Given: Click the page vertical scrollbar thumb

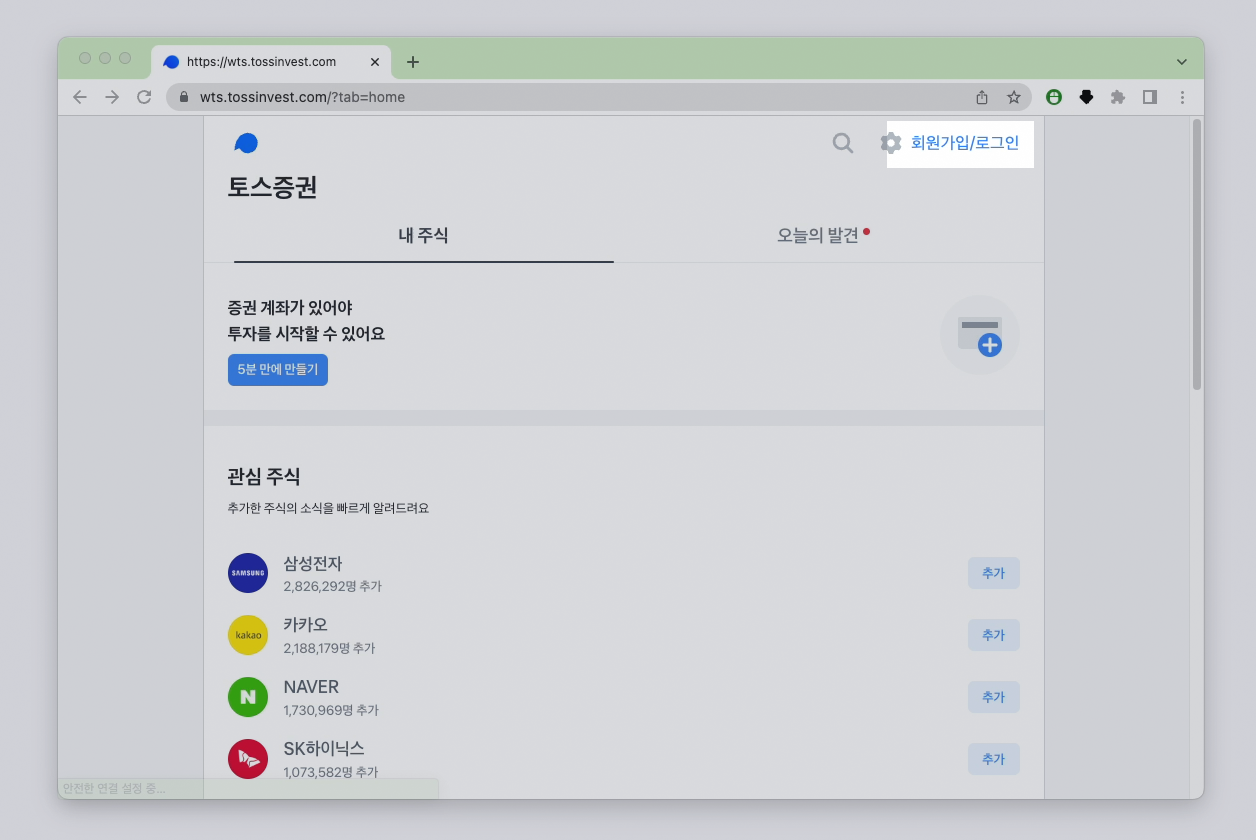Looking at the screenshot, I should pyautogui.click(x=1197, y=255).
